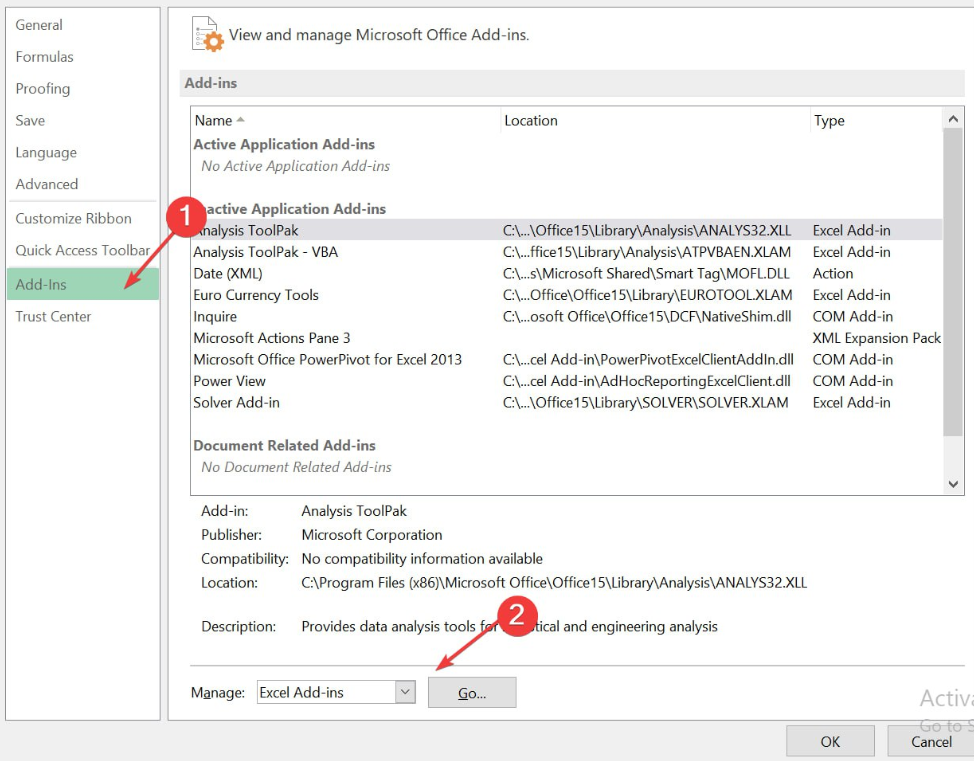Click the AdHocReportingExcelClient.dll location cell
The image size is (974, 761).
coord(647,381)
